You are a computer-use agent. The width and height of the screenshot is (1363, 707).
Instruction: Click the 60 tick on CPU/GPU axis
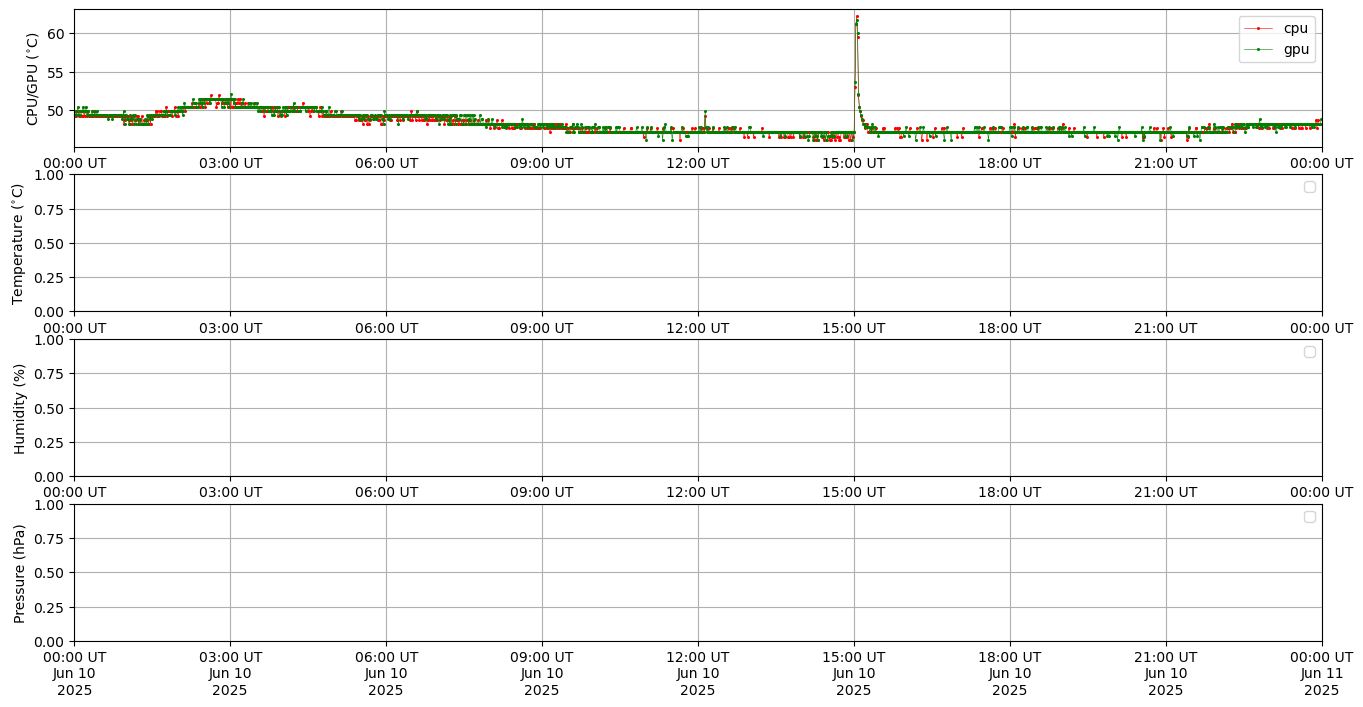56,34
